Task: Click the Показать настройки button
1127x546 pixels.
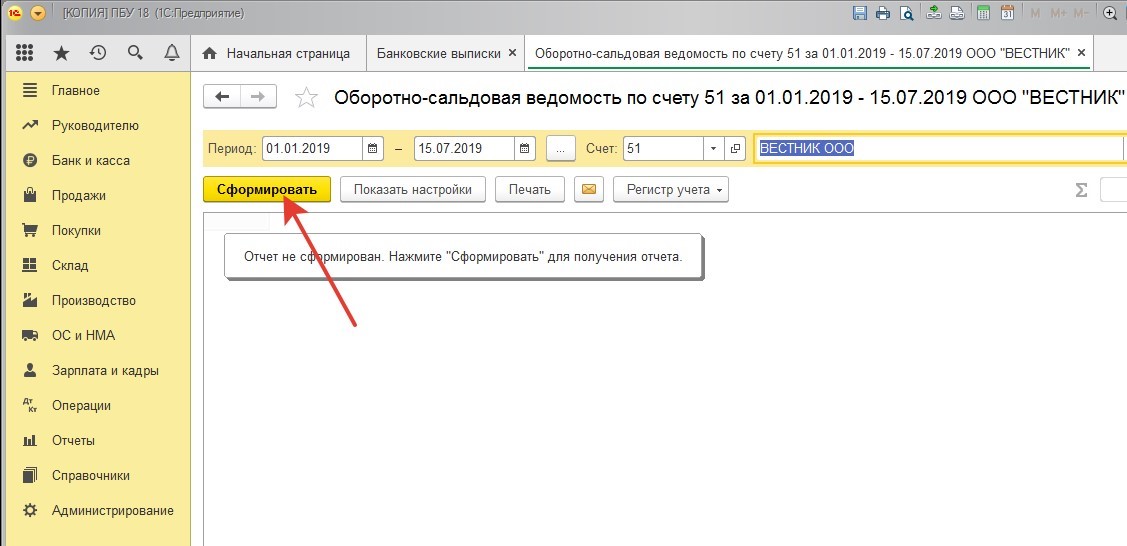Action: click(412, 189)
